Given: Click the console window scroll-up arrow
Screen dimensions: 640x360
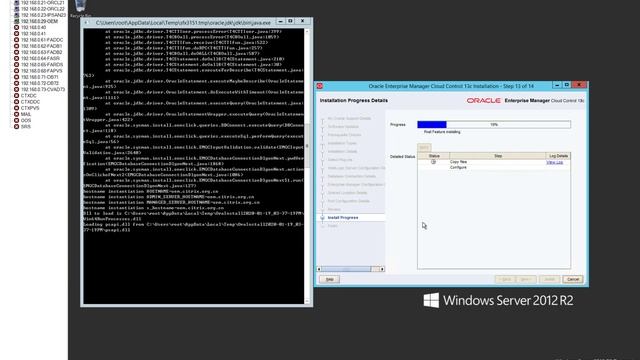Looking at the screenshot, I should point(307,31).
